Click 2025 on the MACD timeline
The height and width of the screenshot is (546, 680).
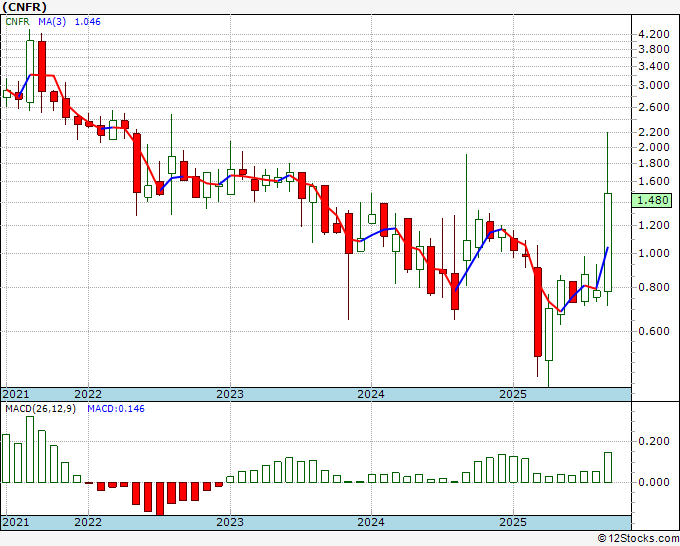513,522
